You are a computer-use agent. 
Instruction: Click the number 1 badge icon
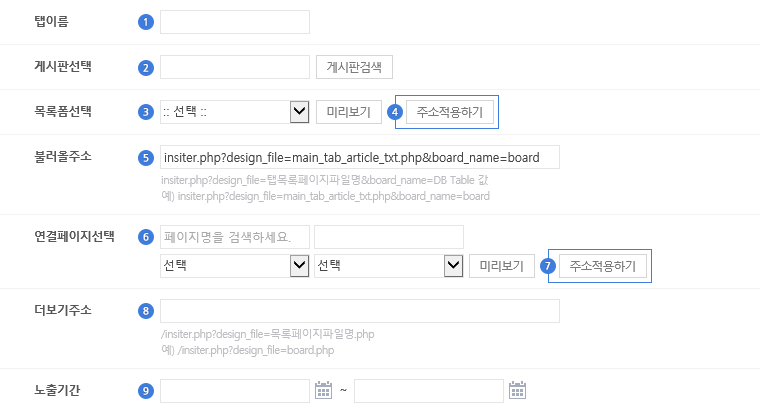click(x=146, y=22)
